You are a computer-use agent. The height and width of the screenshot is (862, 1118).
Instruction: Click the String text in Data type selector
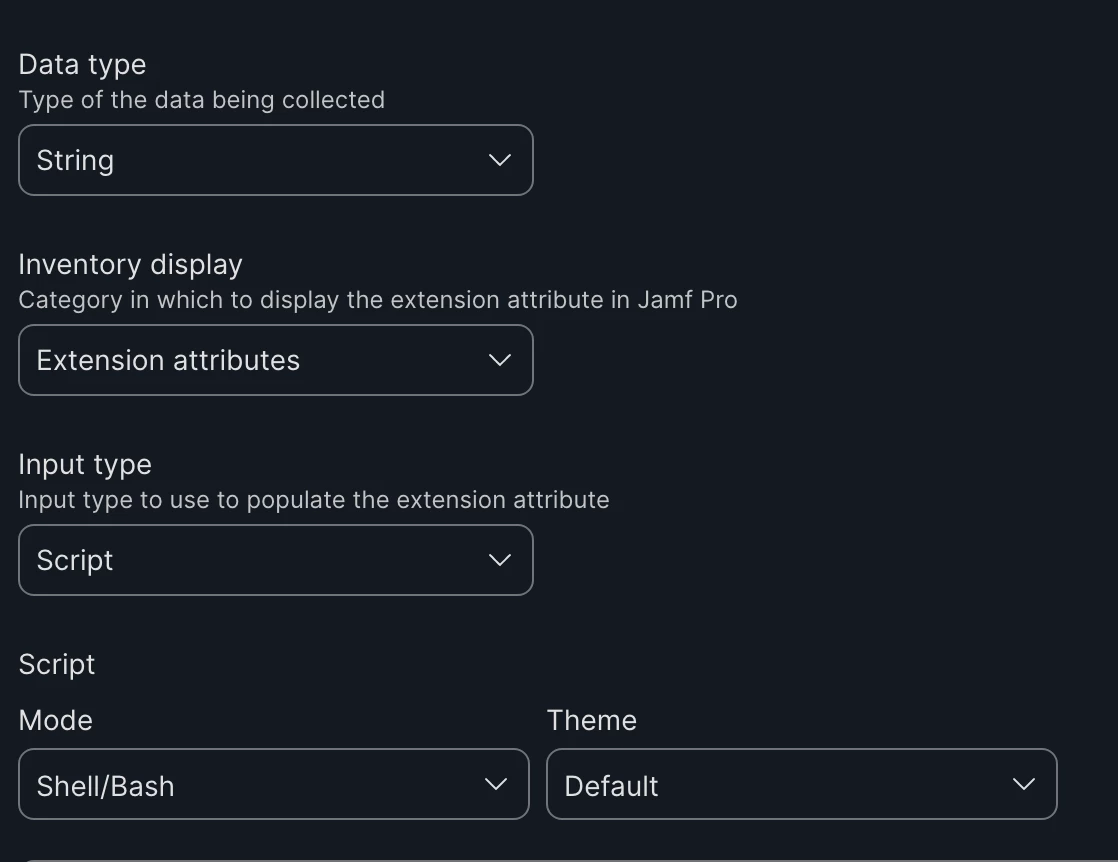click(75, 161)
